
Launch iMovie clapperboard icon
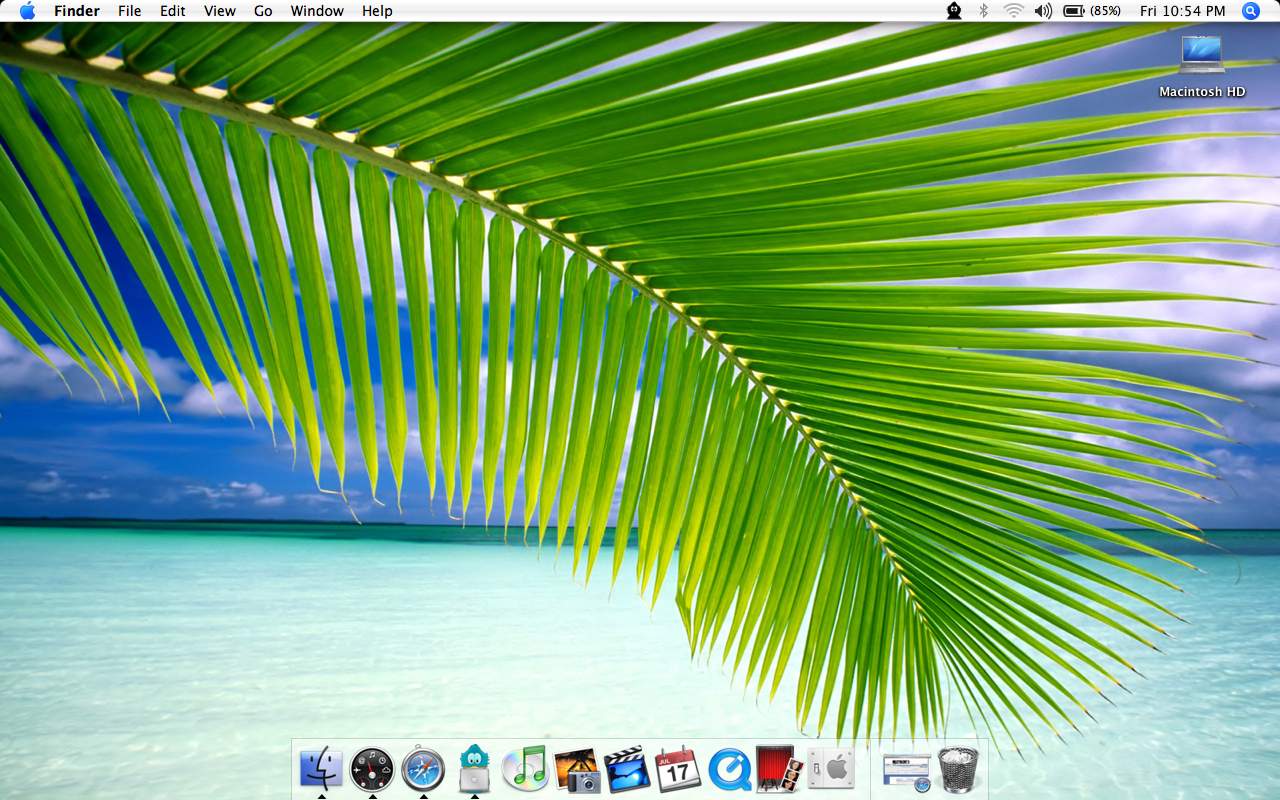pyautogui.click(x=627, y=769)
